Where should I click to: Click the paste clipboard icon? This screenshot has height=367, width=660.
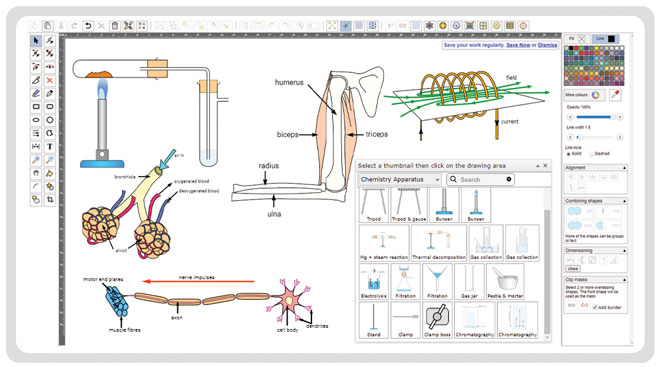[48, 26]
